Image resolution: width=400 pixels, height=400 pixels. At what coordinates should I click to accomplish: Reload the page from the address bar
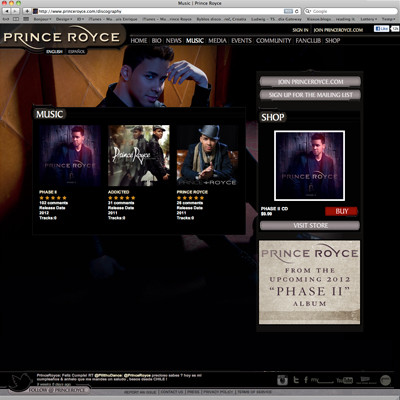(x=296, y=11)
